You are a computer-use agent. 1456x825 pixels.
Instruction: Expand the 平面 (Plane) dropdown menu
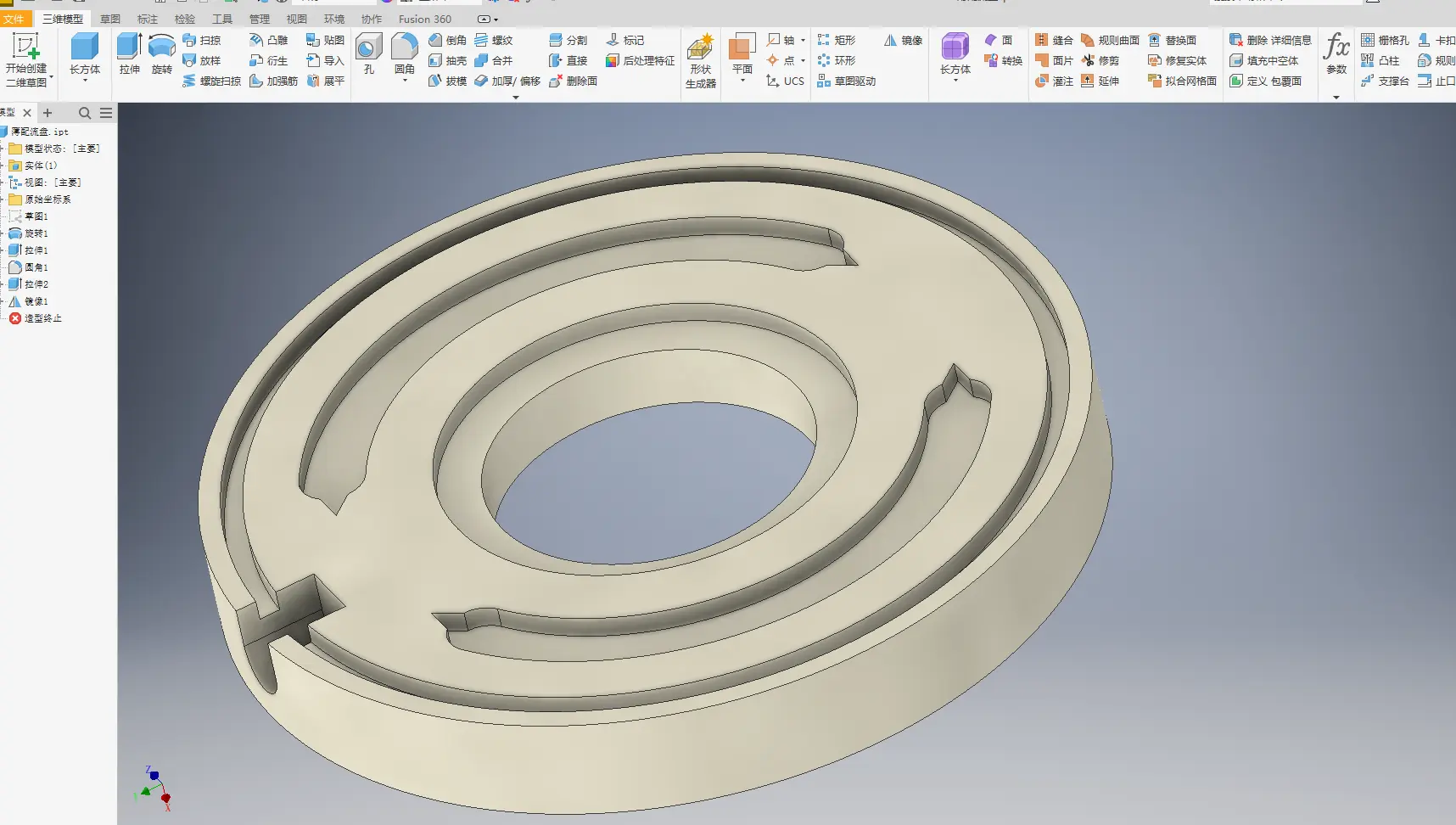click(742, 81)
